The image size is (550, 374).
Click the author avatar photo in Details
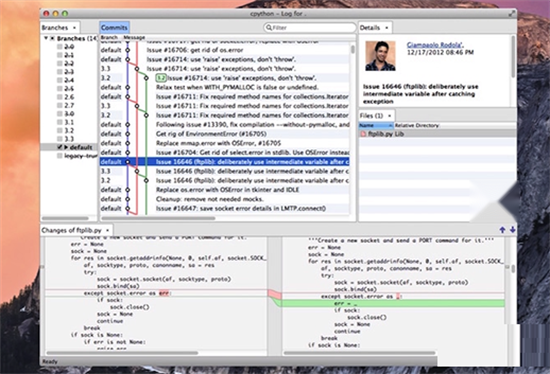pyautogui.click(x=380, y=56)
